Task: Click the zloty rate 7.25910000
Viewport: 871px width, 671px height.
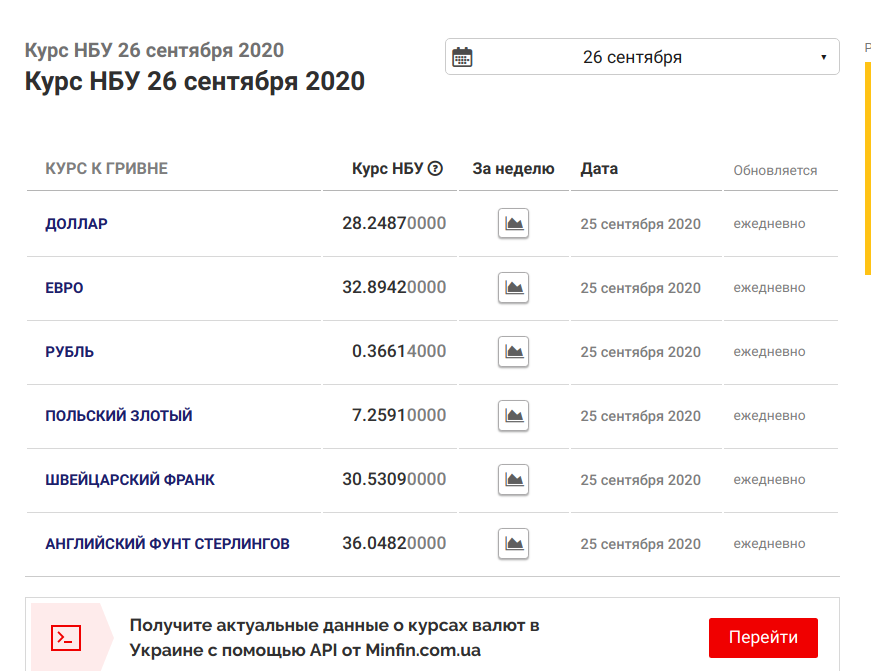Action: (399, 415)
